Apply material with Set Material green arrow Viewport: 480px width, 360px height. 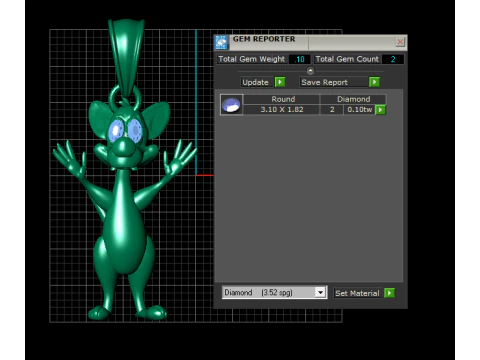(x=389, y=293)
